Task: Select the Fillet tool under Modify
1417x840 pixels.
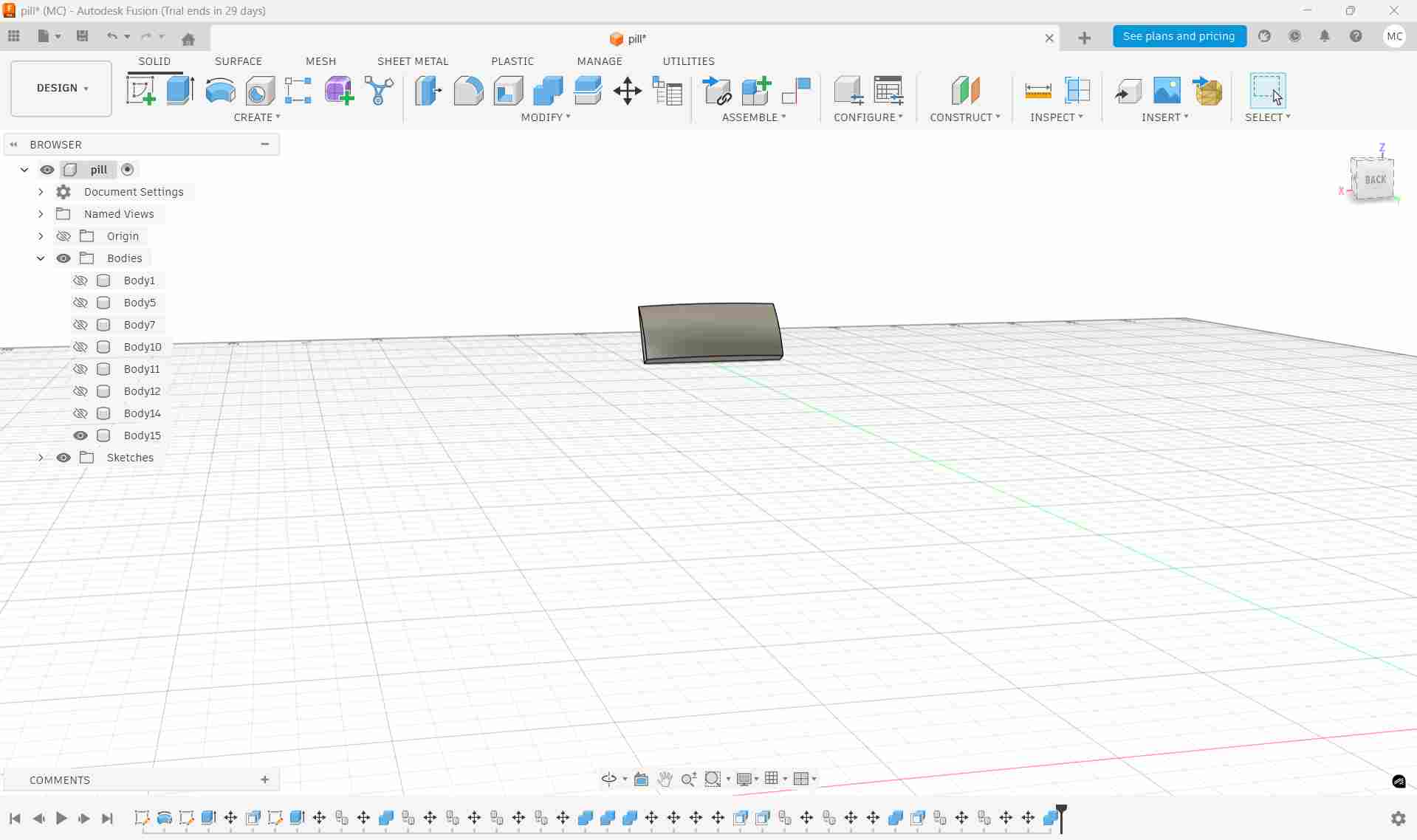Action: [x=469, y=90]
